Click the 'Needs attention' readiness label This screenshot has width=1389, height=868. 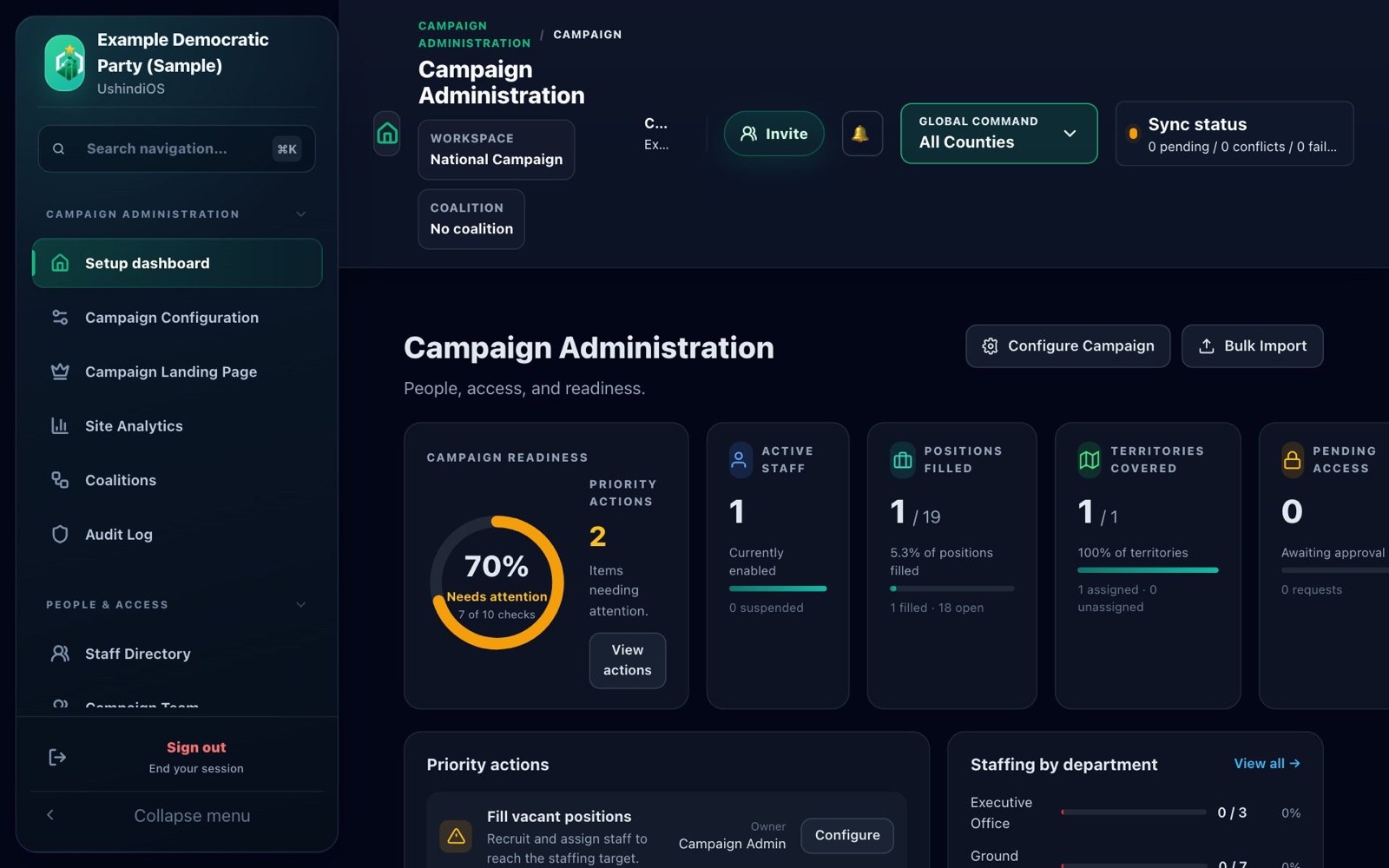coord(497,596)
